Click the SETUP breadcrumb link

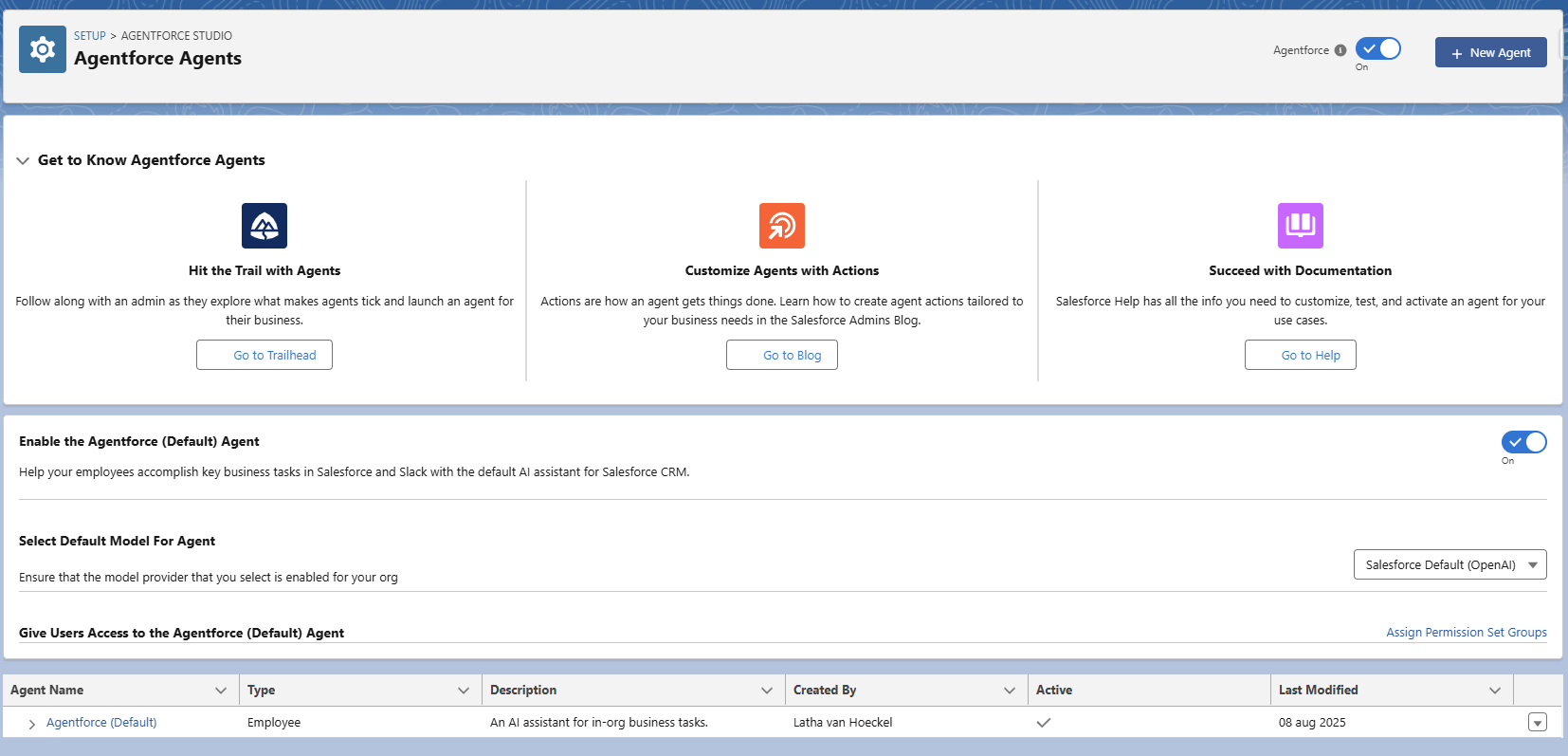pos(90,36)
